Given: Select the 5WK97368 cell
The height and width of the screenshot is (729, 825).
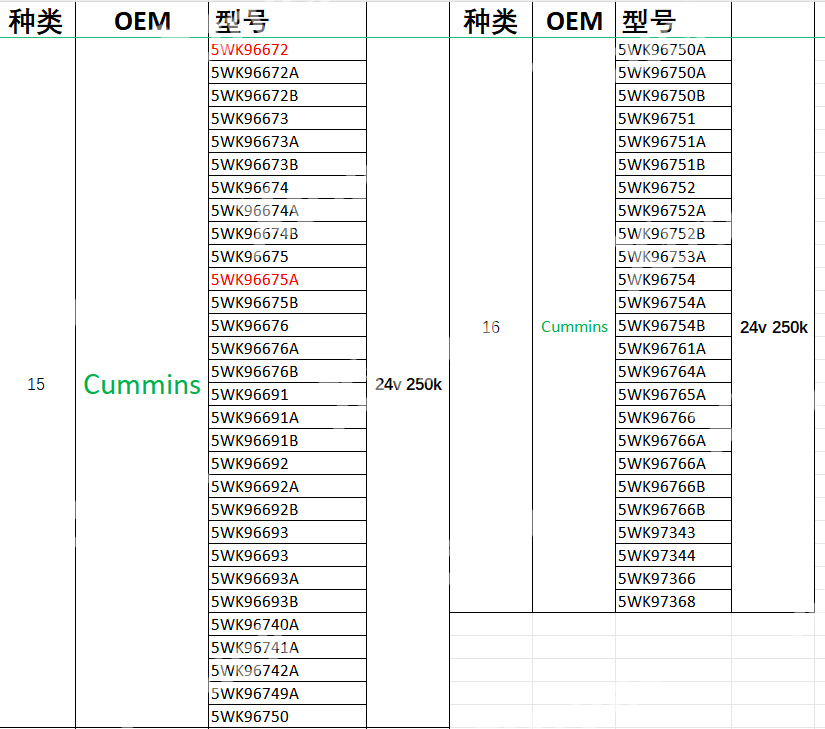Looking at the screenshot, I should (x=673, y=601).
